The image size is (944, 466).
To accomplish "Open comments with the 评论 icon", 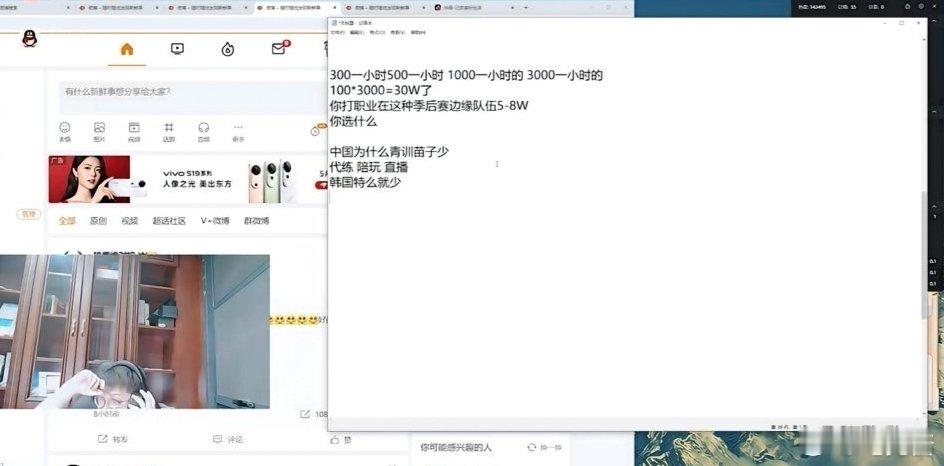I will click(x=218, y=440).
